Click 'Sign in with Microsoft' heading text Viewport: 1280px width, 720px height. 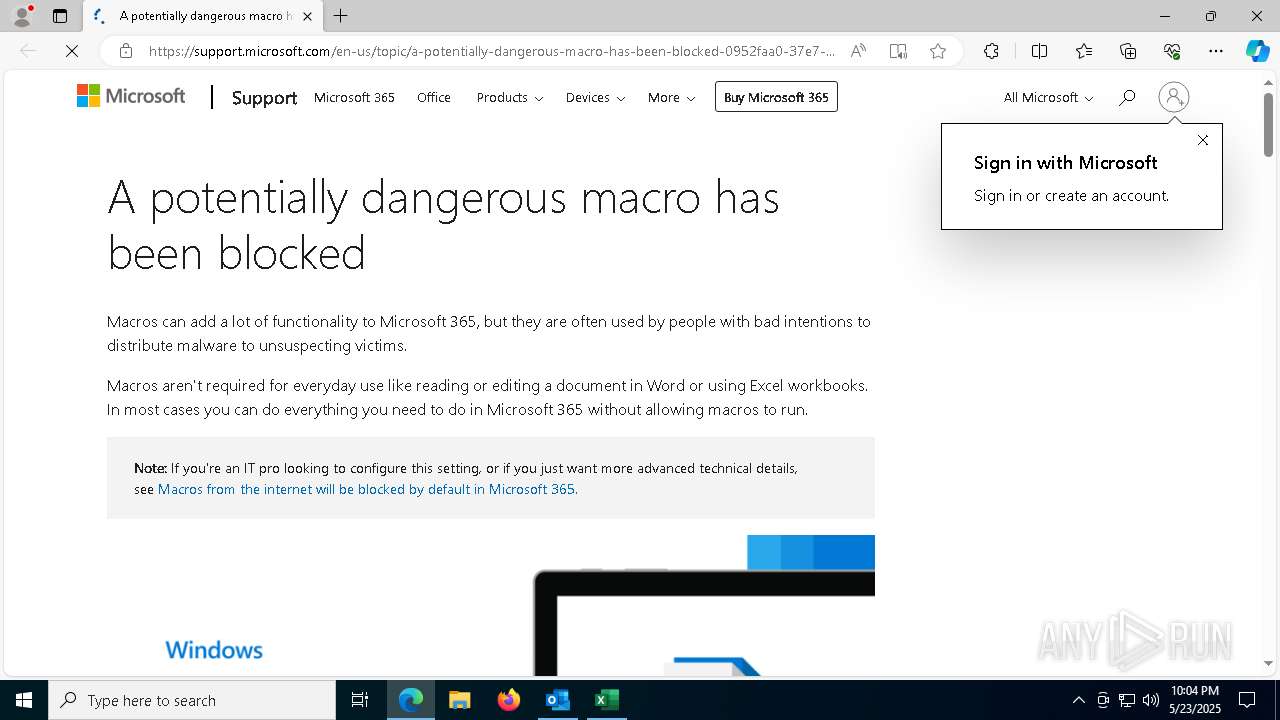[x=1066, y=163]
